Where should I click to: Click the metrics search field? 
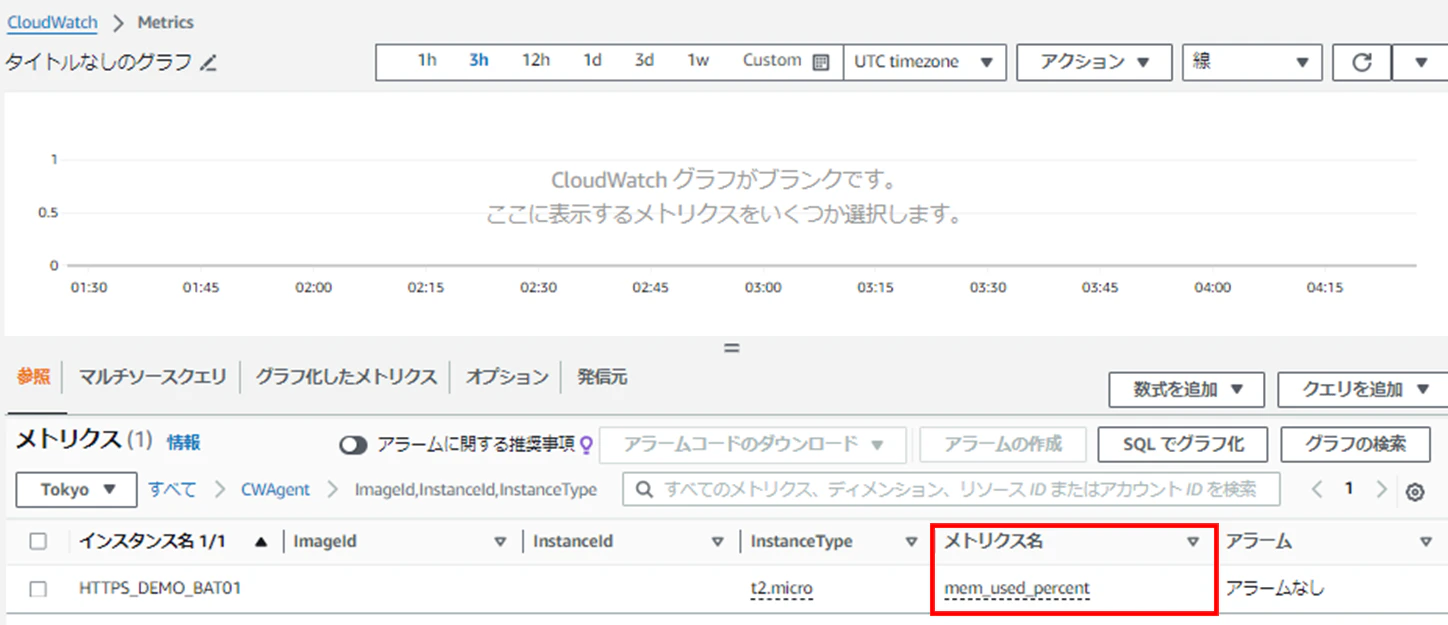coord(951,490)
